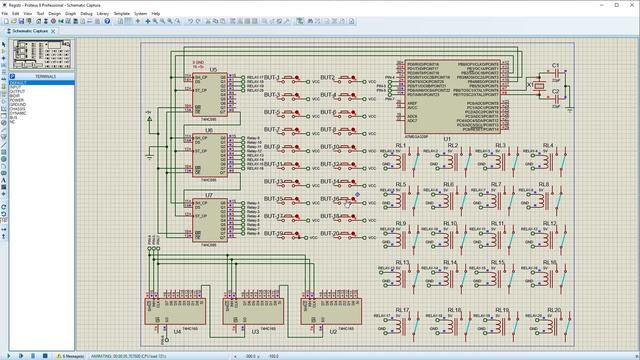
Task: Click the blue Help question-mark icon
Action: point(107,21)
